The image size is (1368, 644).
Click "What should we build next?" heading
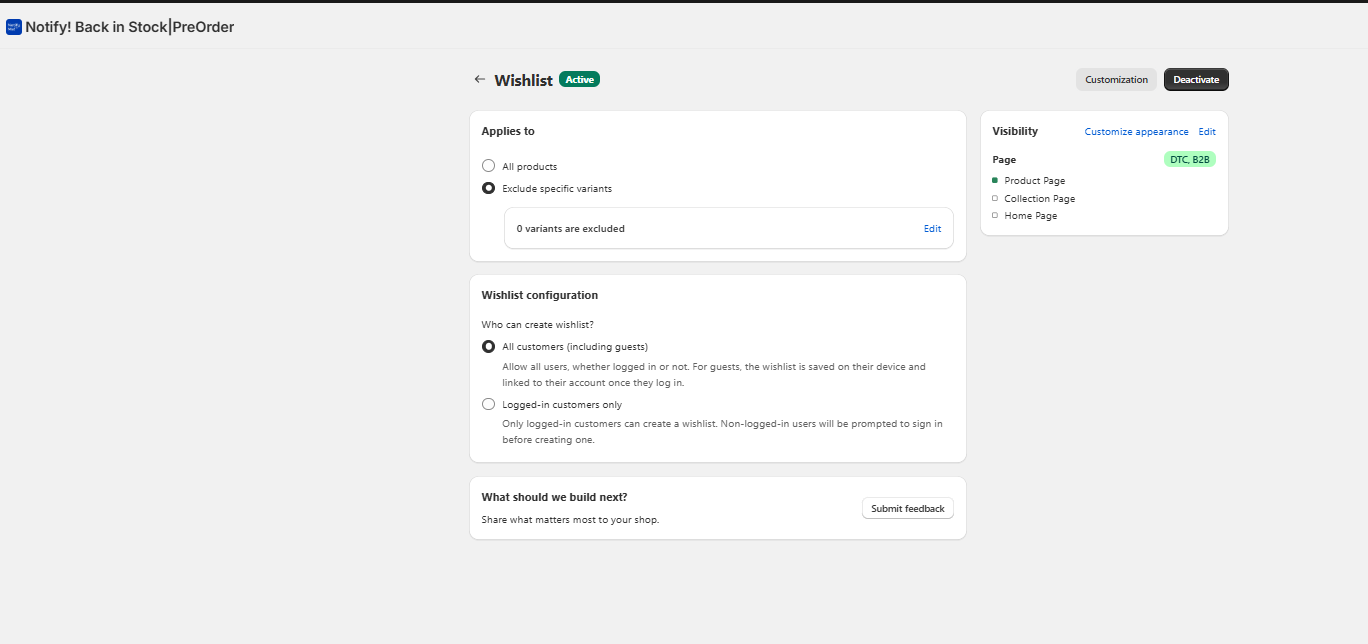pyautogui.click(x=554, y=497)
